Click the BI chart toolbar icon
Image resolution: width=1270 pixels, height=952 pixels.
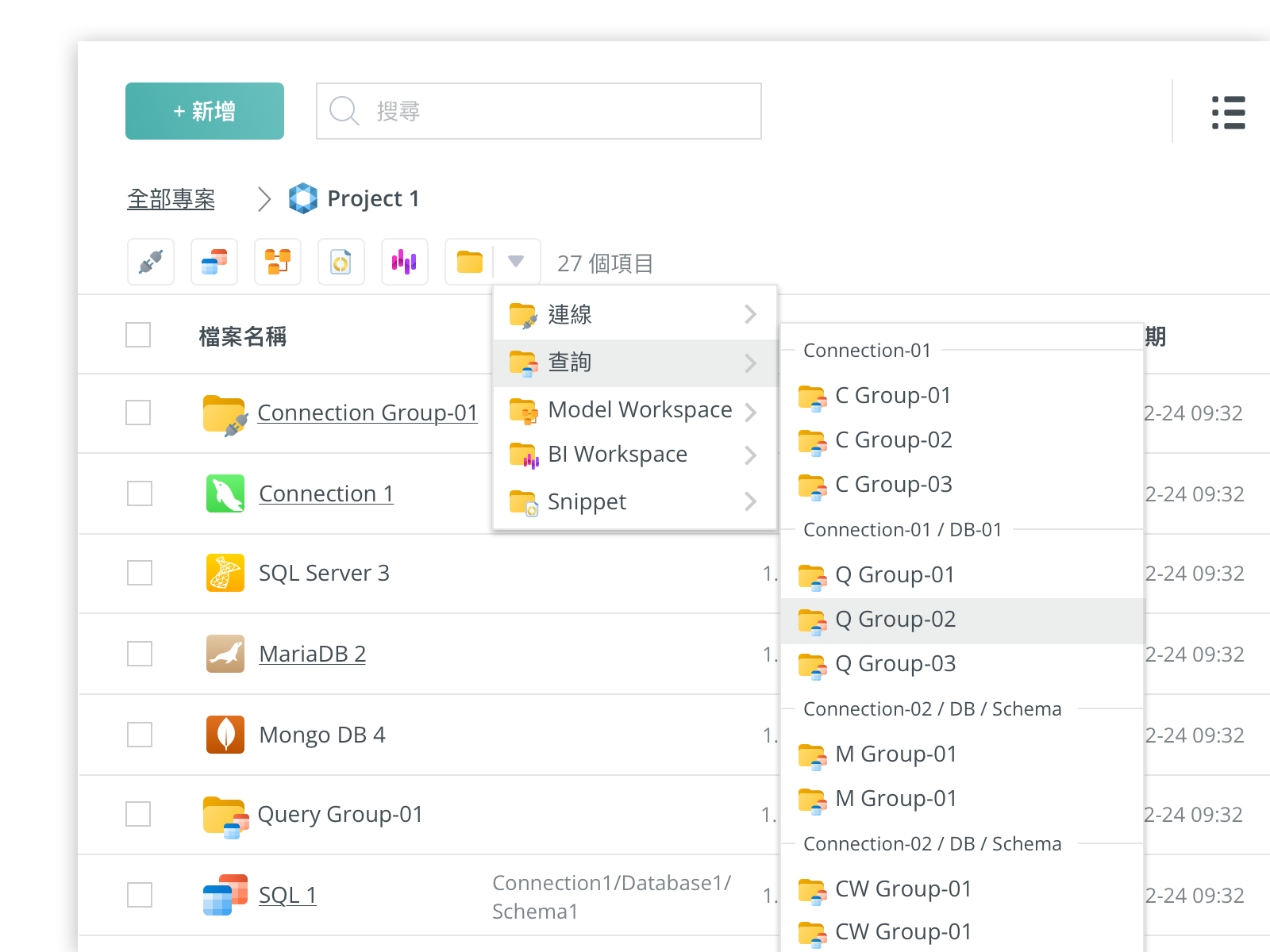click(405, 262)
